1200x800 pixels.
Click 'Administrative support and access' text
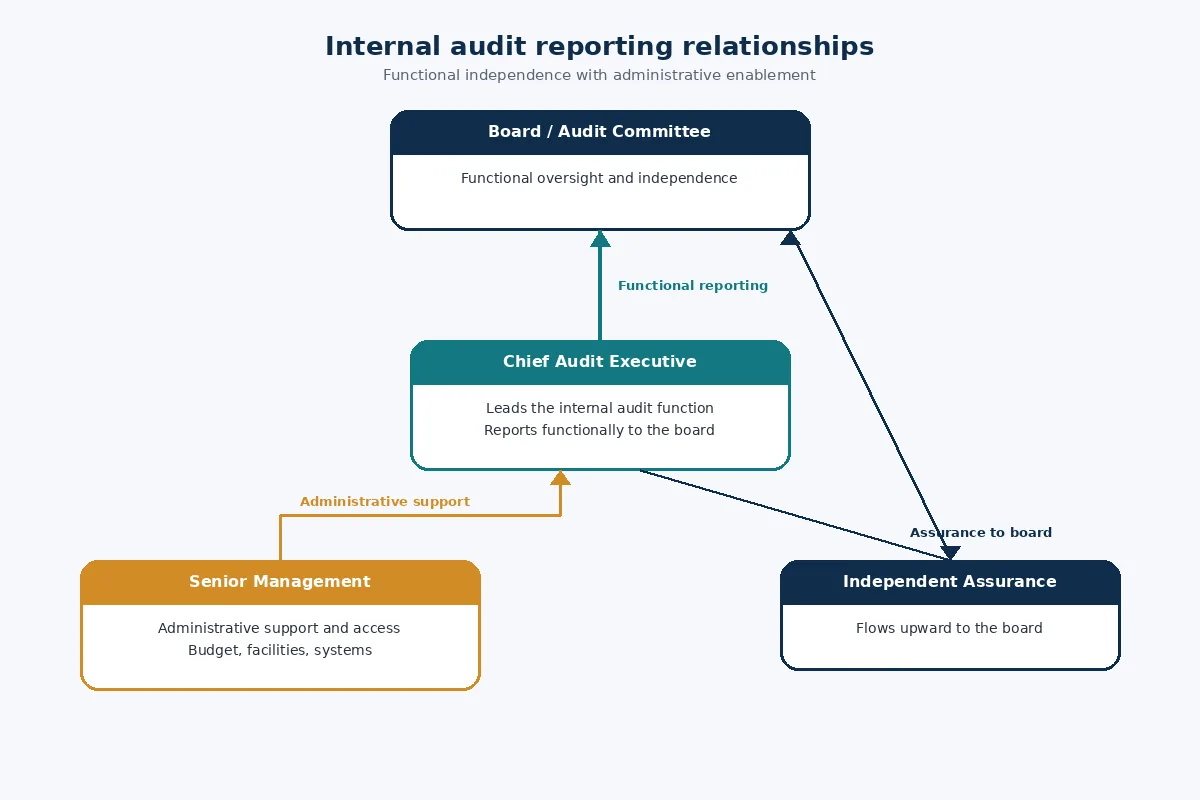click(x=279, y=628)
